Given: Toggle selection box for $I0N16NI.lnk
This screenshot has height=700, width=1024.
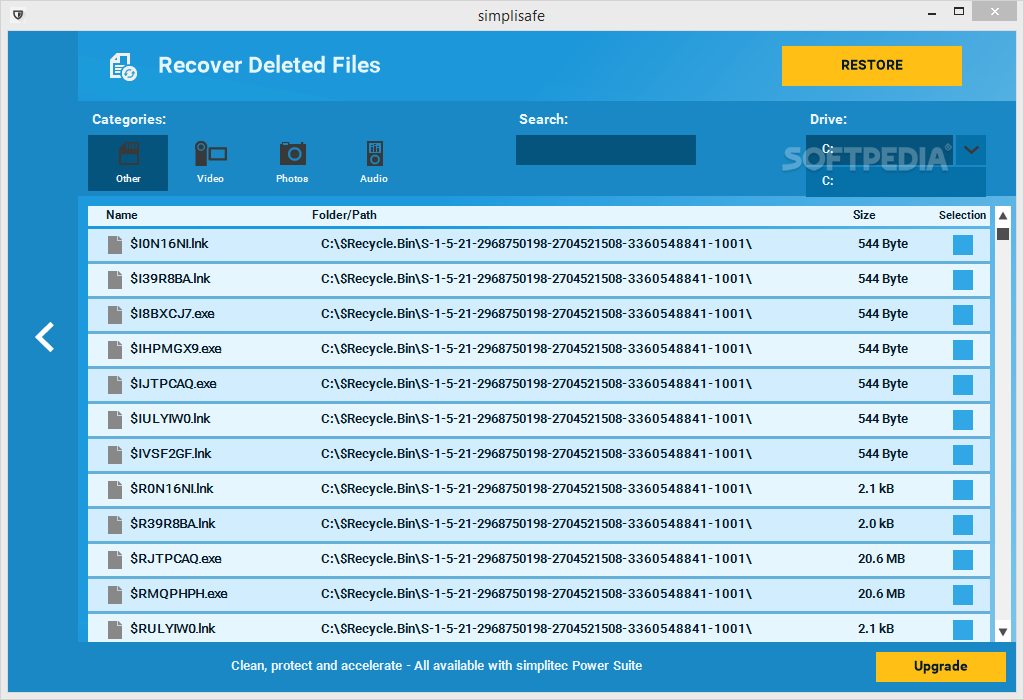Looking at the screenshot, I should (x=963, y=245).
